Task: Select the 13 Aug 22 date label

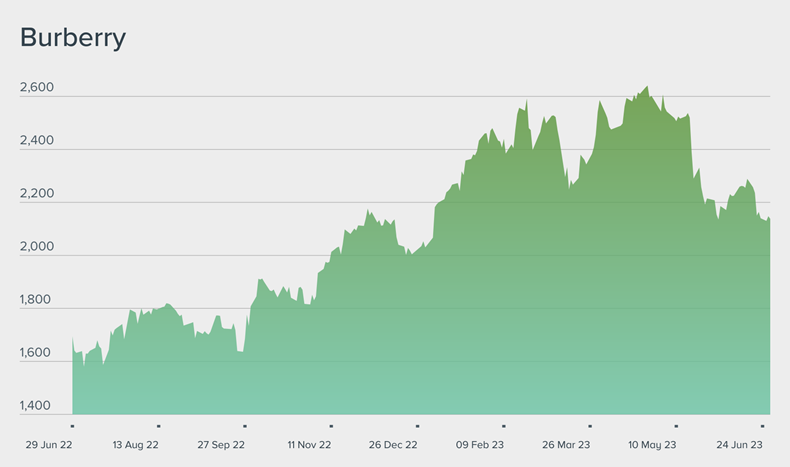Action: coord(136,444)
